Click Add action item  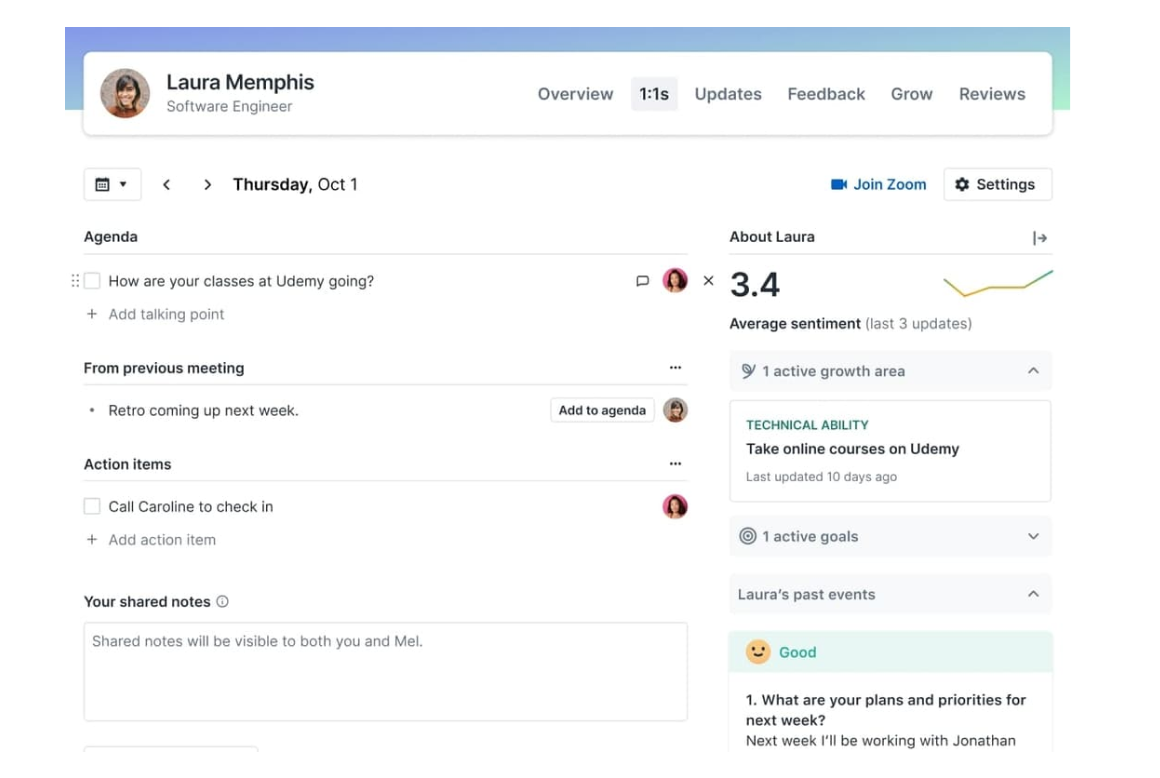pos(162,540)
